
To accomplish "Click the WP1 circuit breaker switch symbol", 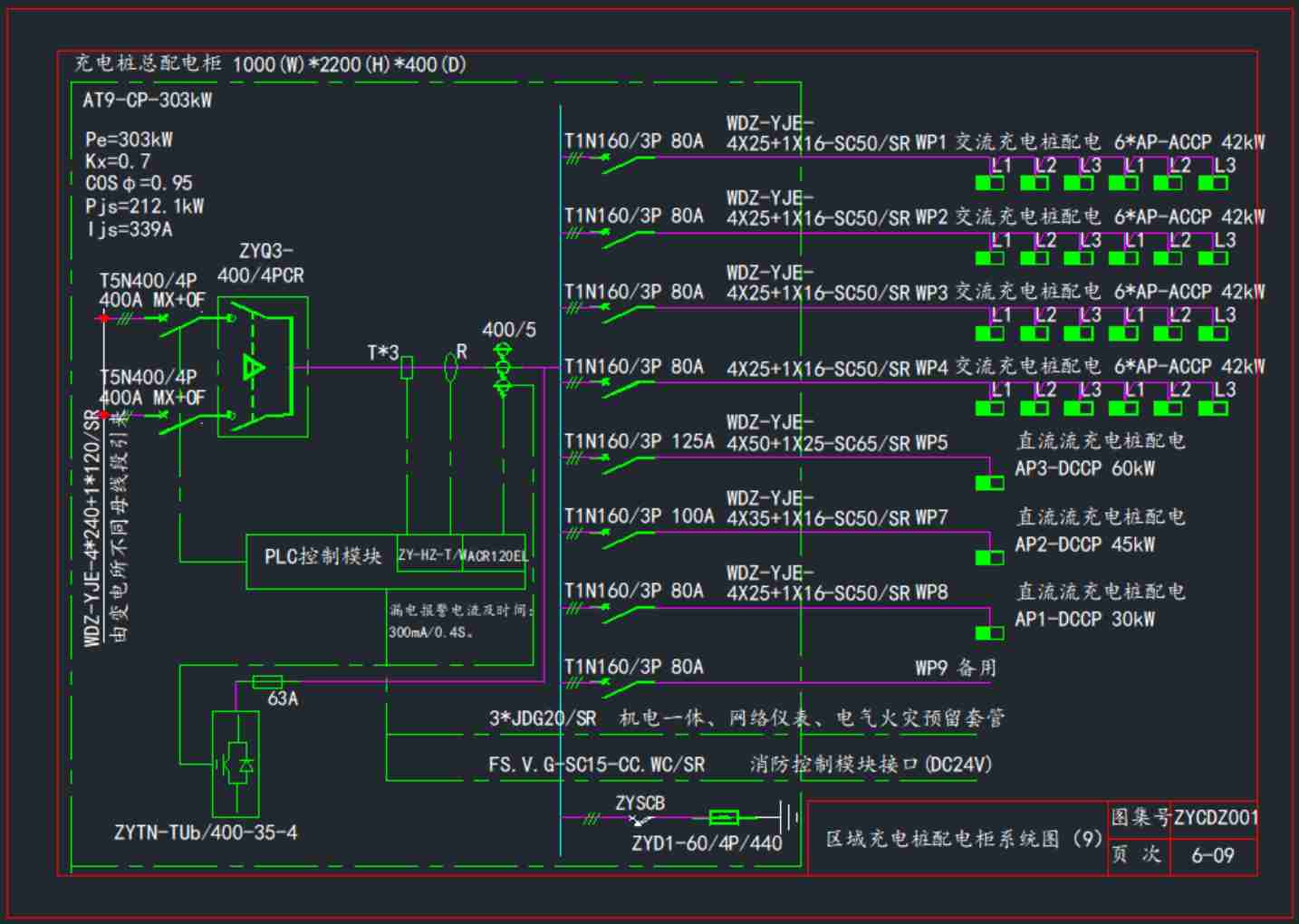I will click(x=629, y=164).
